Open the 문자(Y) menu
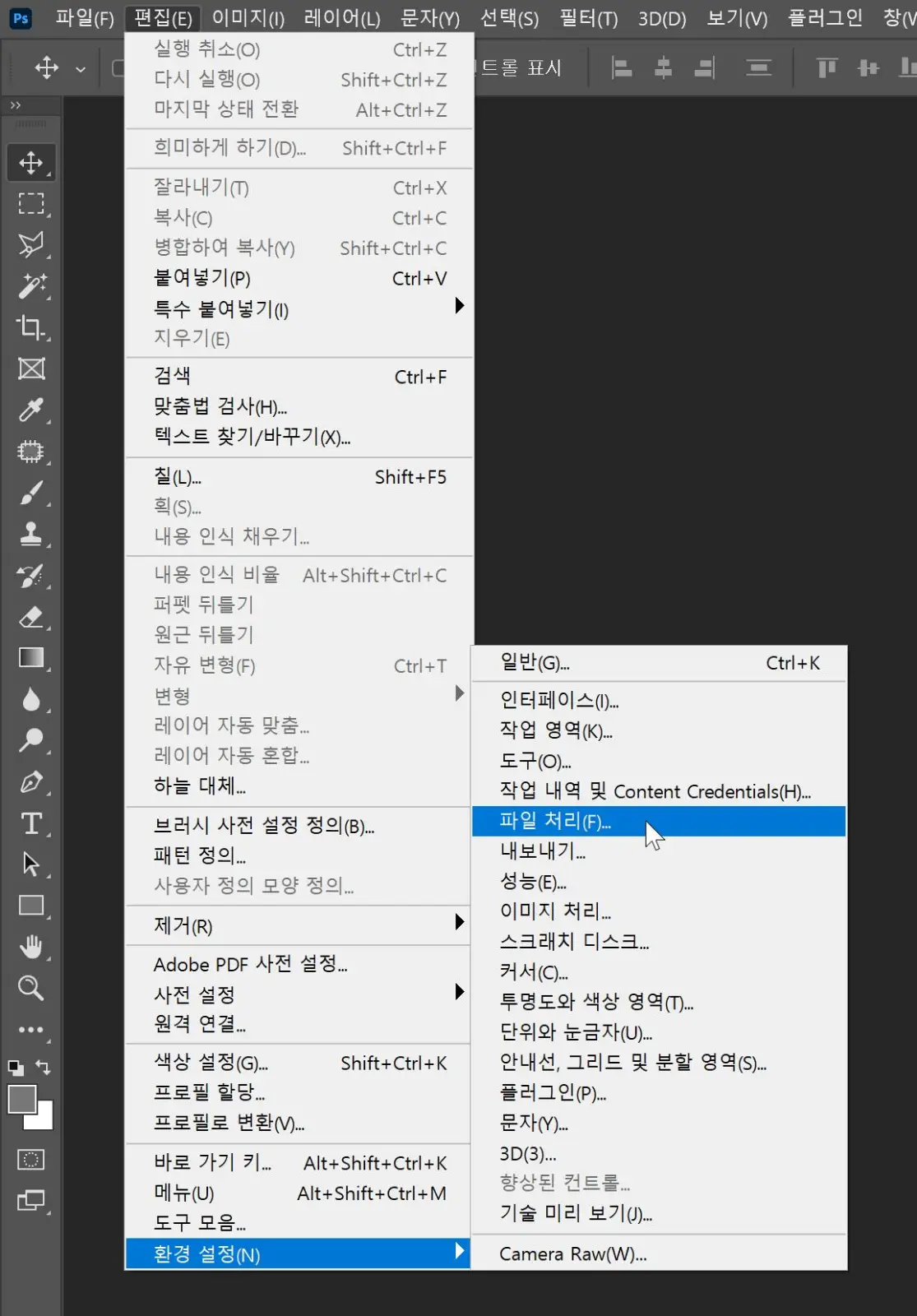 431,17
